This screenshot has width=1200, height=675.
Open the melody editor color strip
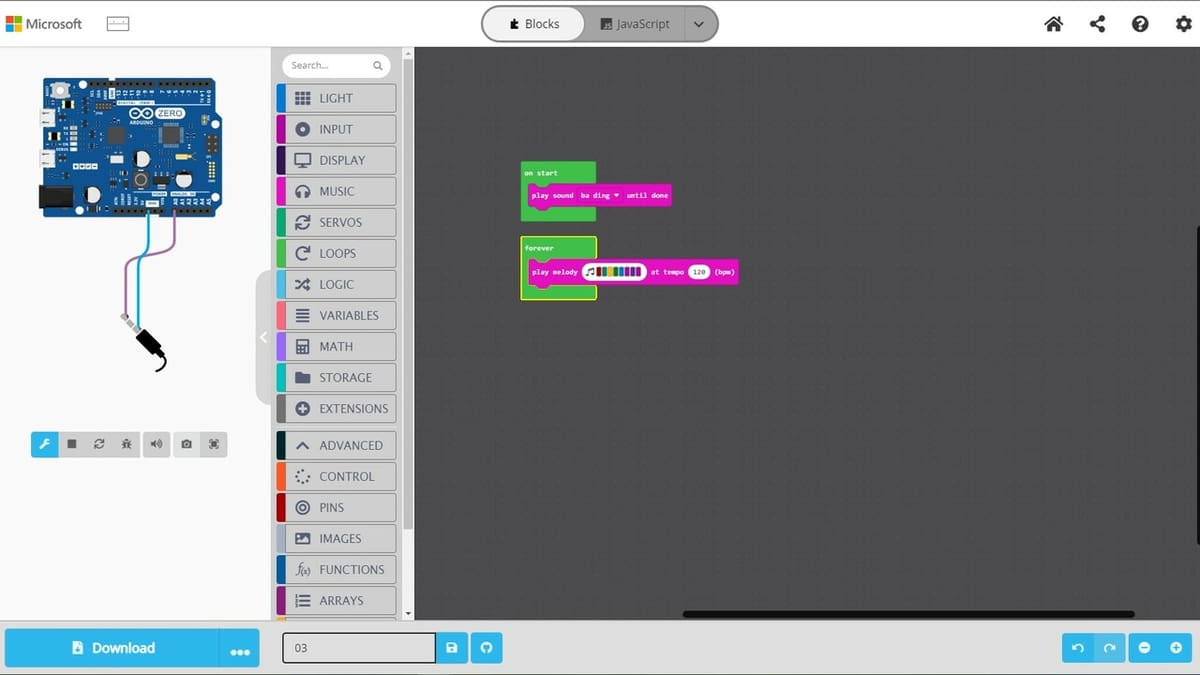pyautogui.click(x=614, y=271)
